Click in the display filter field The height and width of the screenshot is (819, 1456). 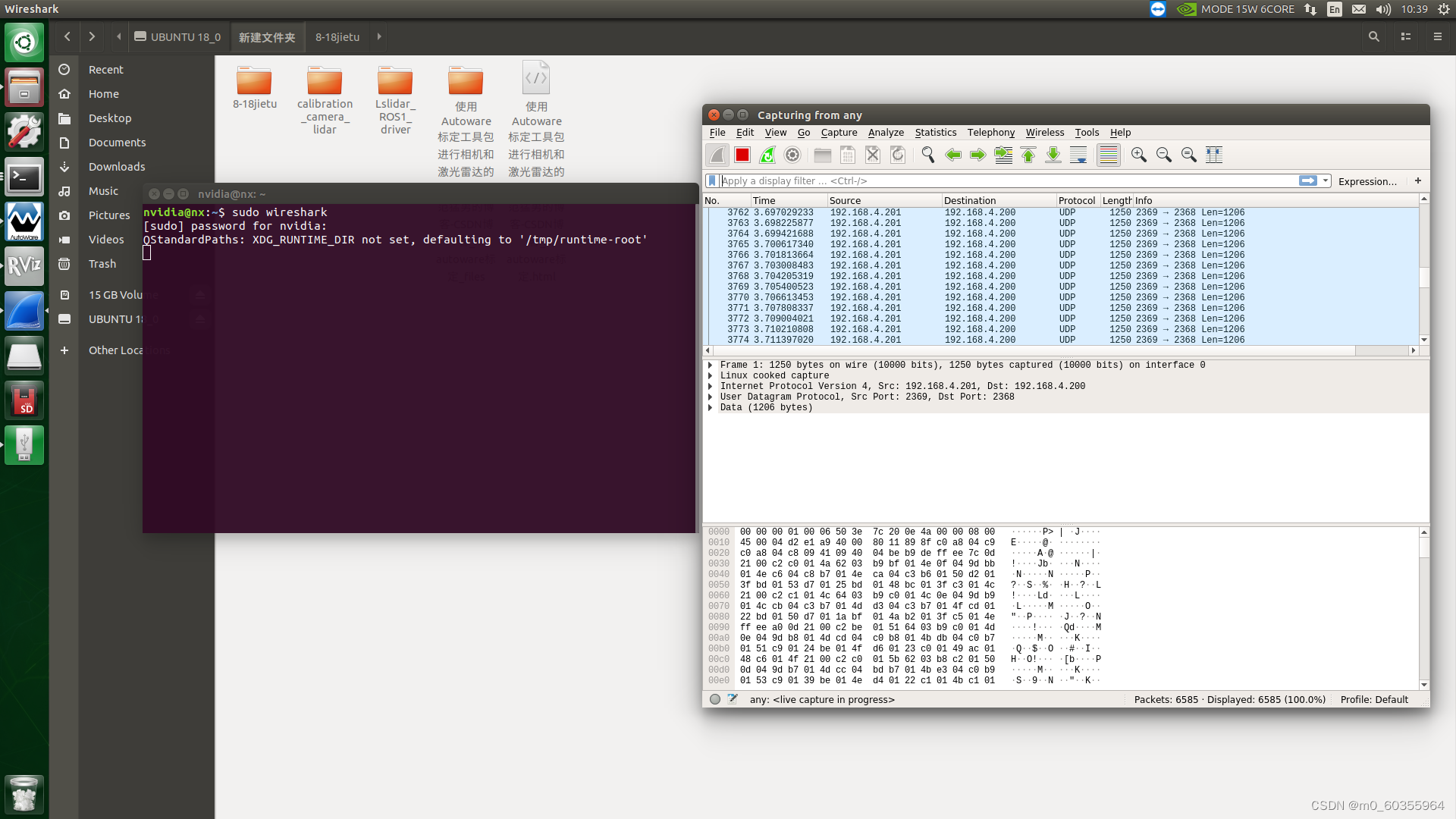pyautogui.click(x=986, y=181)
